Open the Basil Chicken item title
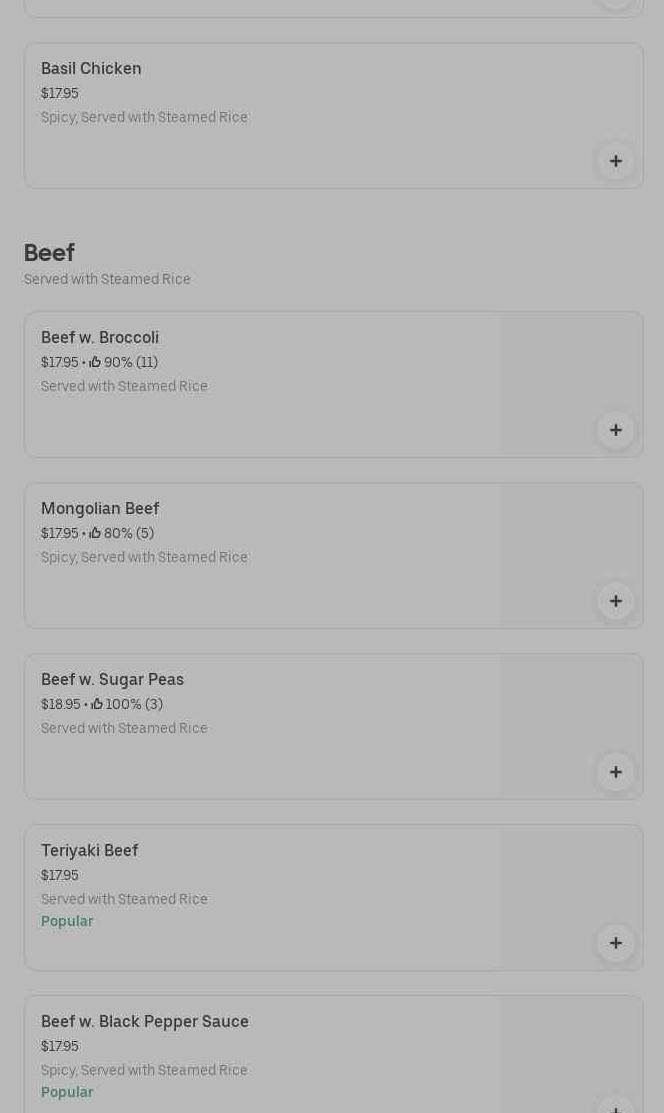The height and width of the screenshot is (1113, 664). pyautogui.click(x=91, y=68)
